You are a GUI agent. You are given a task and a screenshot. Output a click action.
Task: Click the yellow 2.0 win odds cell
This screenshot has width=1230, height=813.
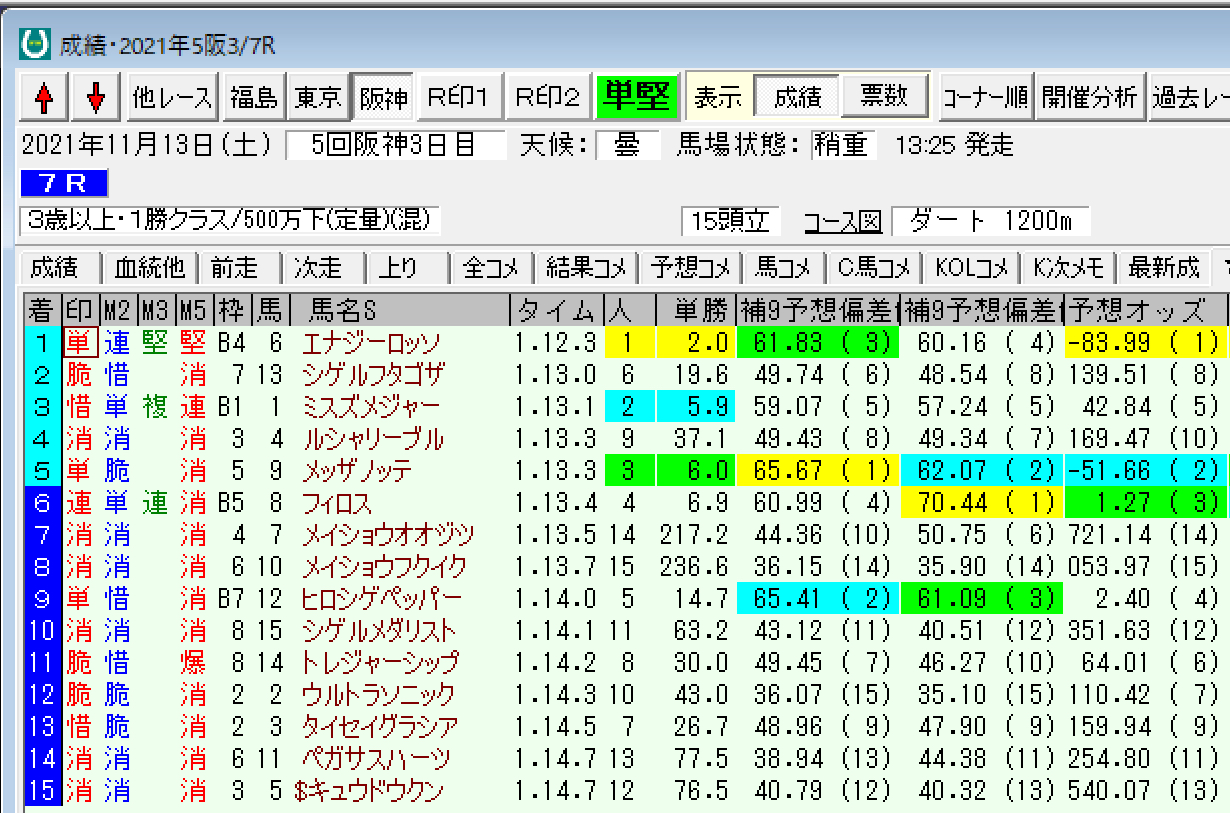pyautogui.click(x=695, y=343)
